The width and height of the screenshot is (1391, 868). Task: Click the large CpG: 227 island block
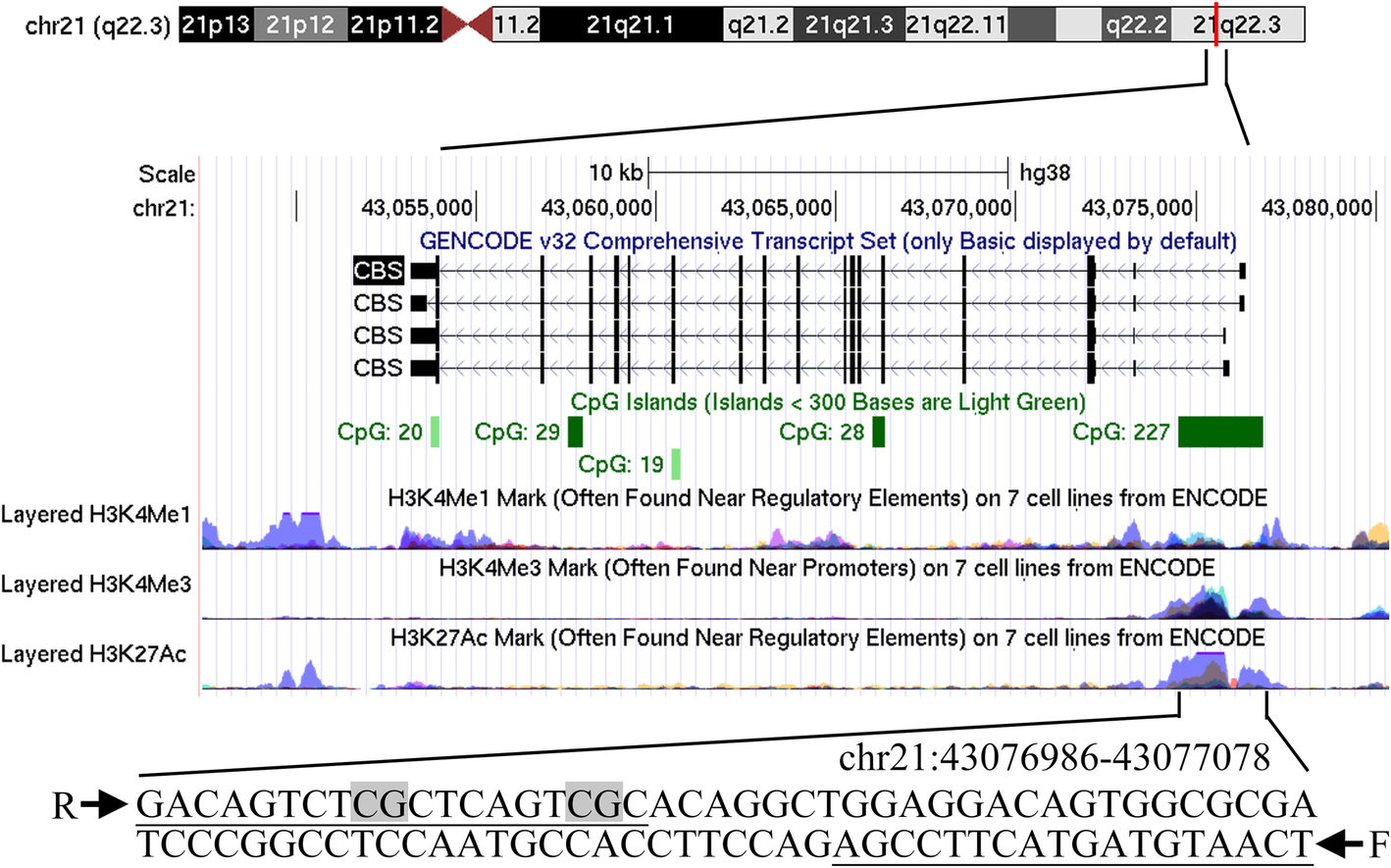coord(1220,432)
